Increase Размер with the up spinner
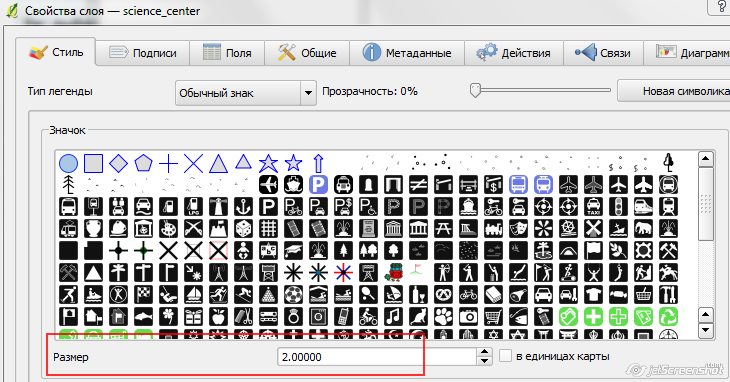Screen dimensions: 730x382 [484, 352]
